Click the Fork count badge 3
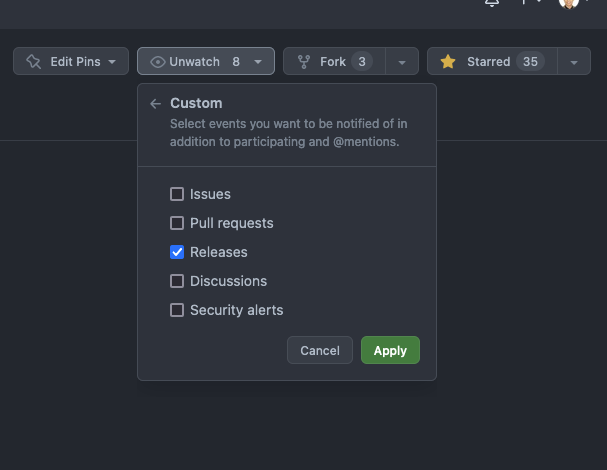Image resolution: width=607 pixels, height=470 pixels. (362, 62)
